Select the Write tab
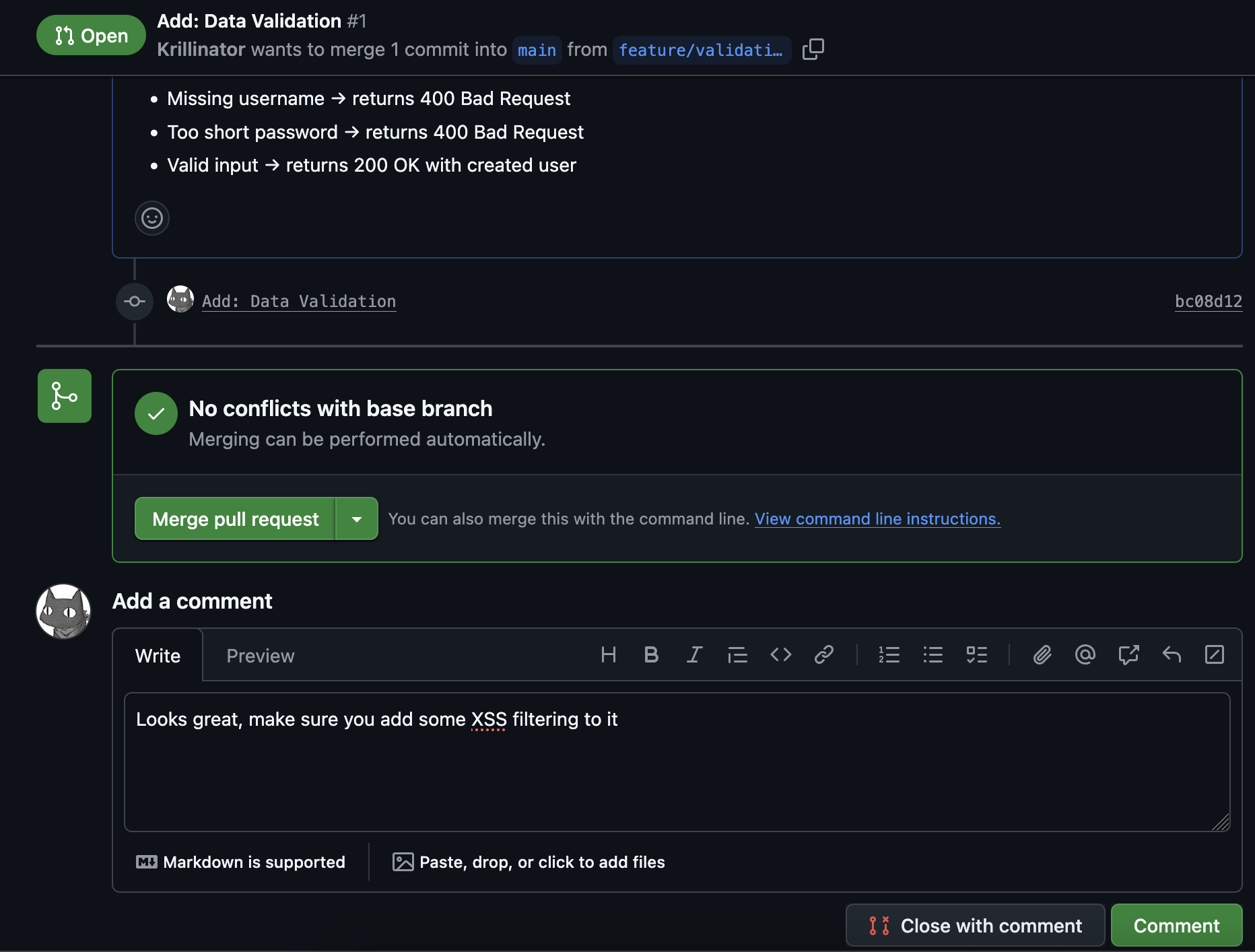 (x=158, y=655)
